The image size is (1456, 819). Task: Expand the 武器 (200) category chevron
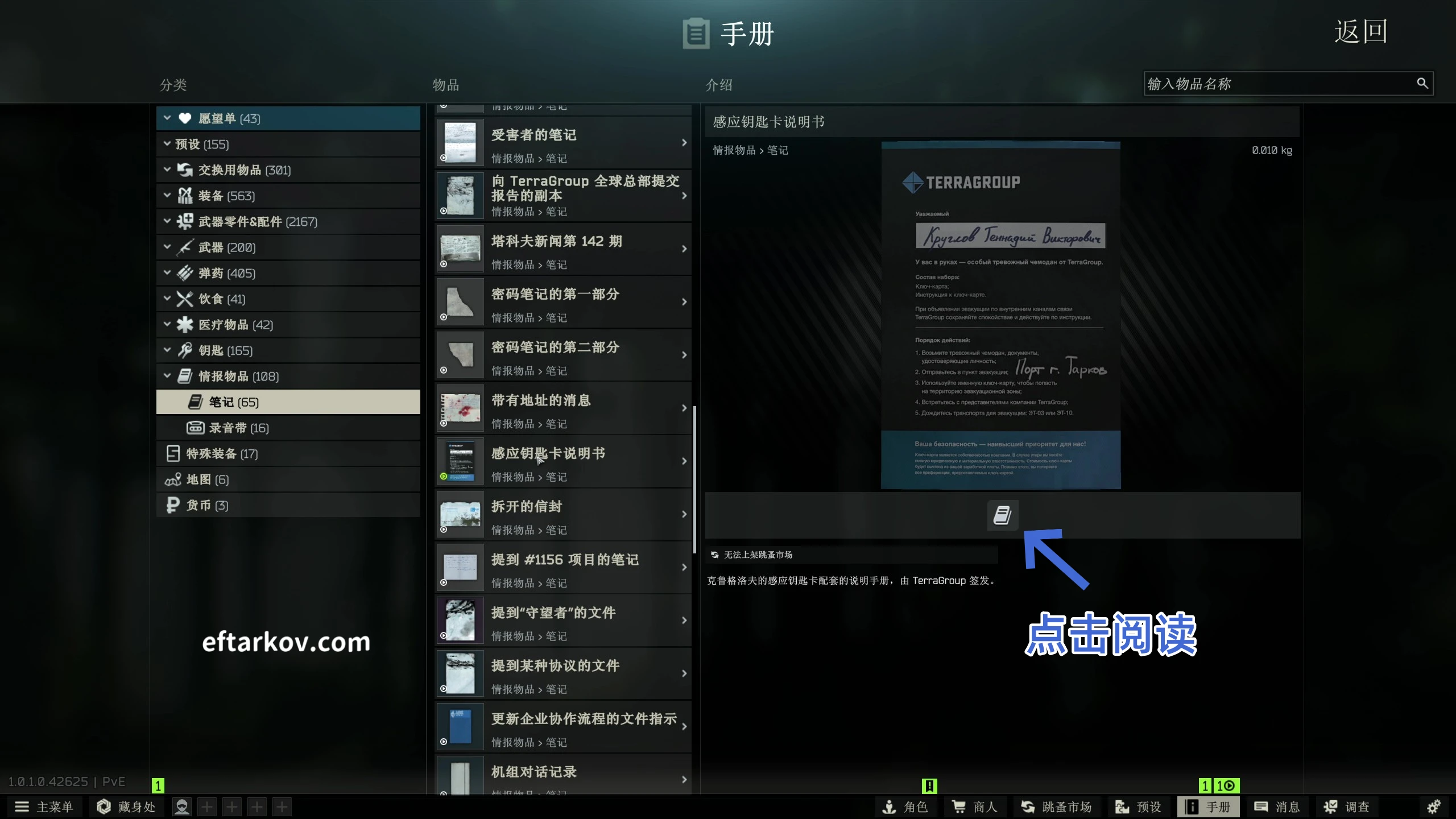point(167,247)
